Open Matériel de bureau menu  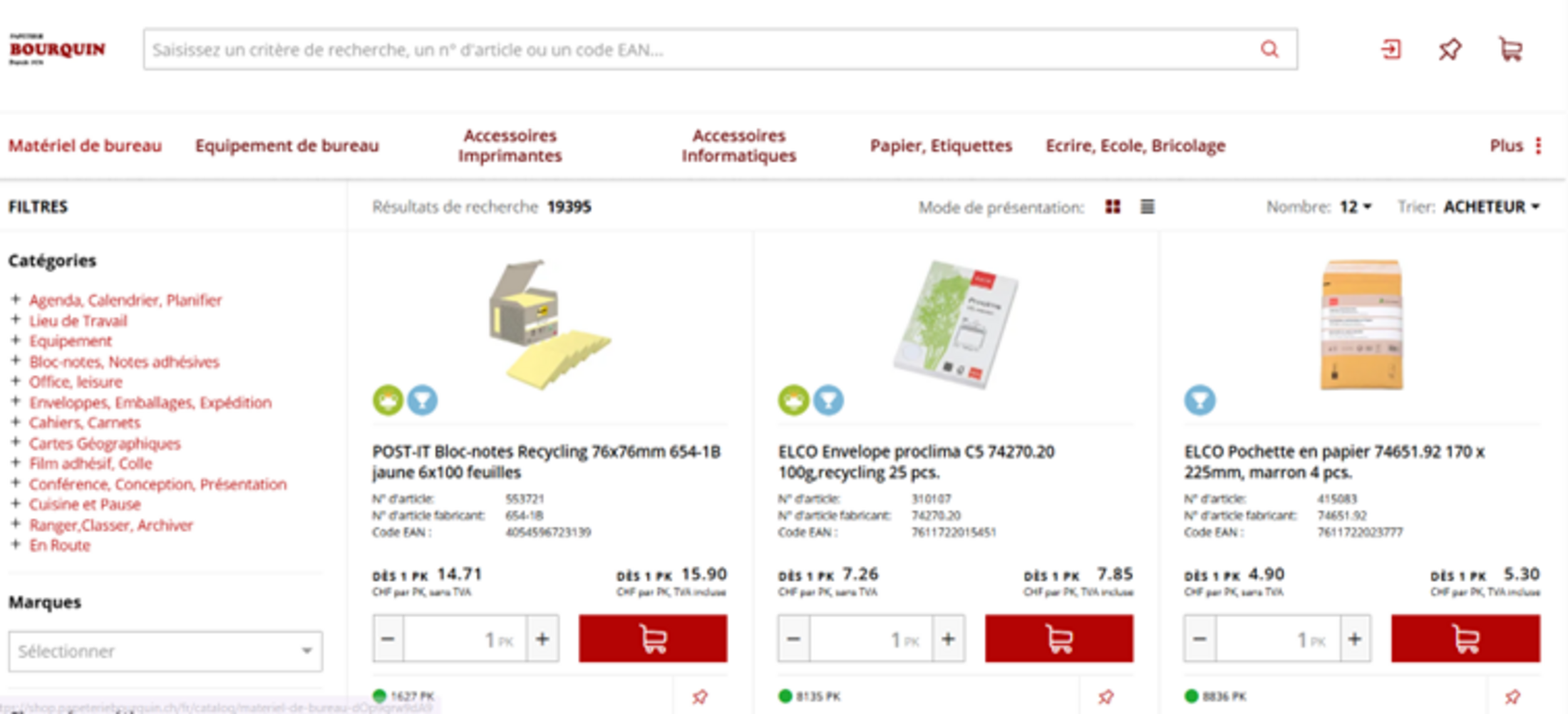click(85, 145)
